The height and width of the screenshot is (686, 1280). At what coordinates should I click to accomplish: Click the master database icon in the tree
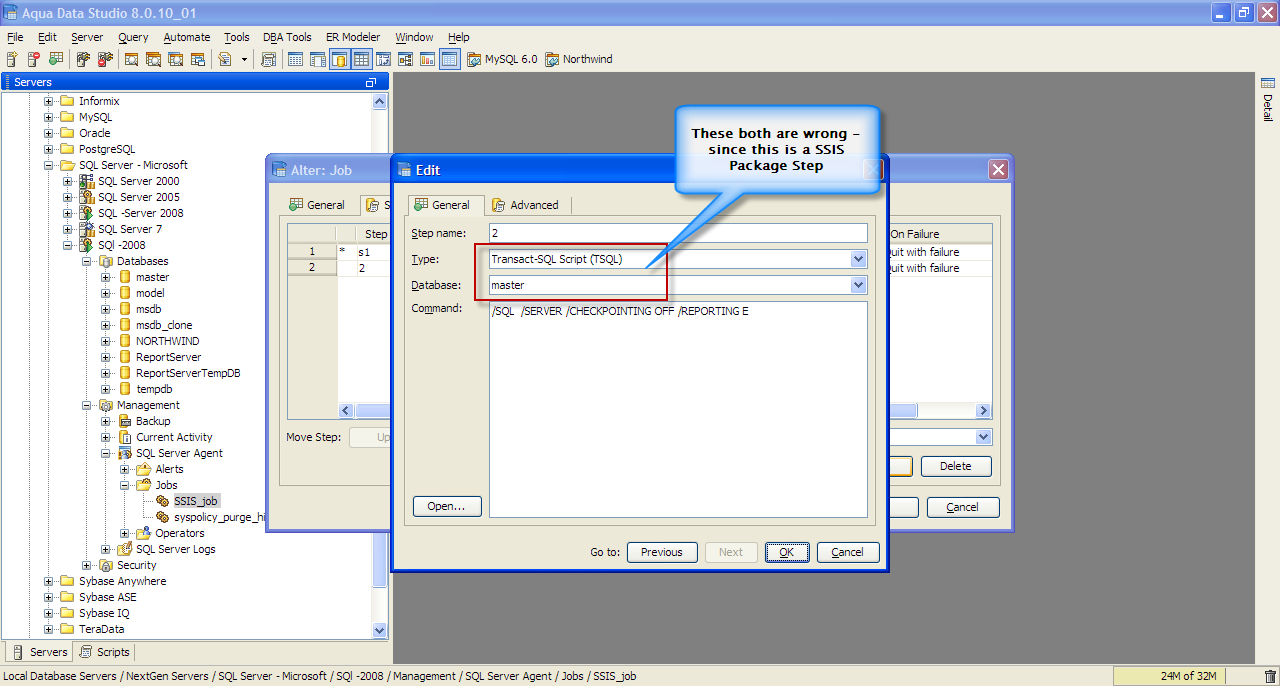pyautogui.click(x=125, y=277)
